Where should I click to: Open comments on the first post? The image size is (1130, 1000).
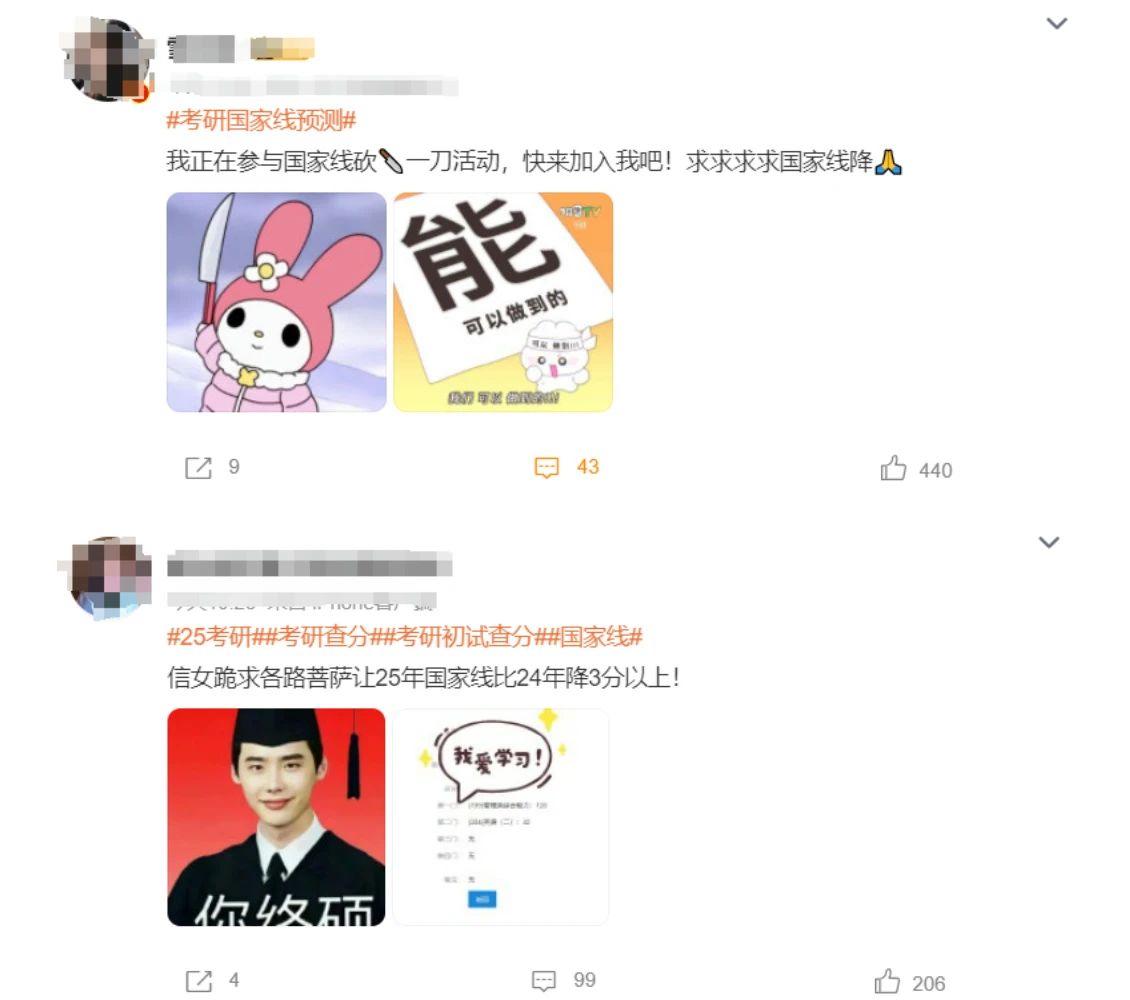pos(546,468)
